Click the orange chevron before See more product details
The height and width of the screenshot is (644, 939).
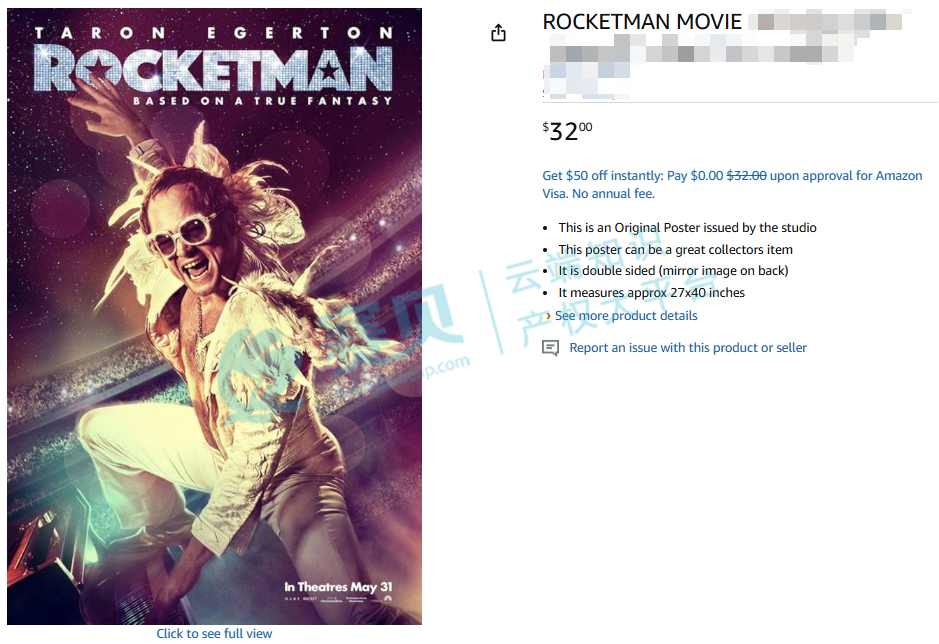pos(548,316)
